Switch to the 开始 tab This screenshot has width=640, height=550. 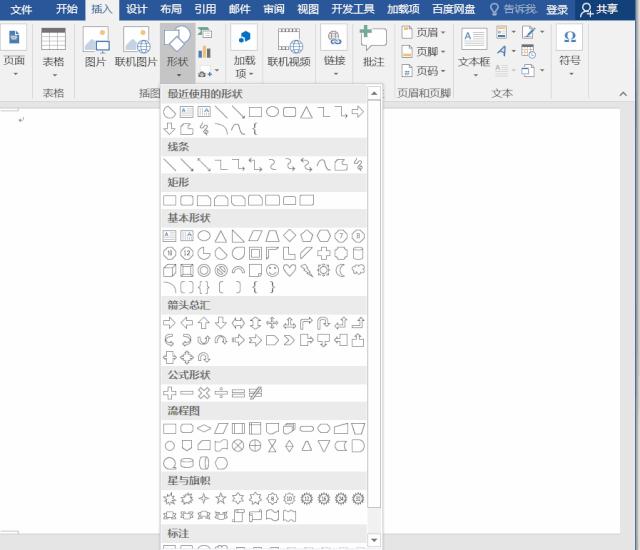pyautogui.click(x=67, y=9)
